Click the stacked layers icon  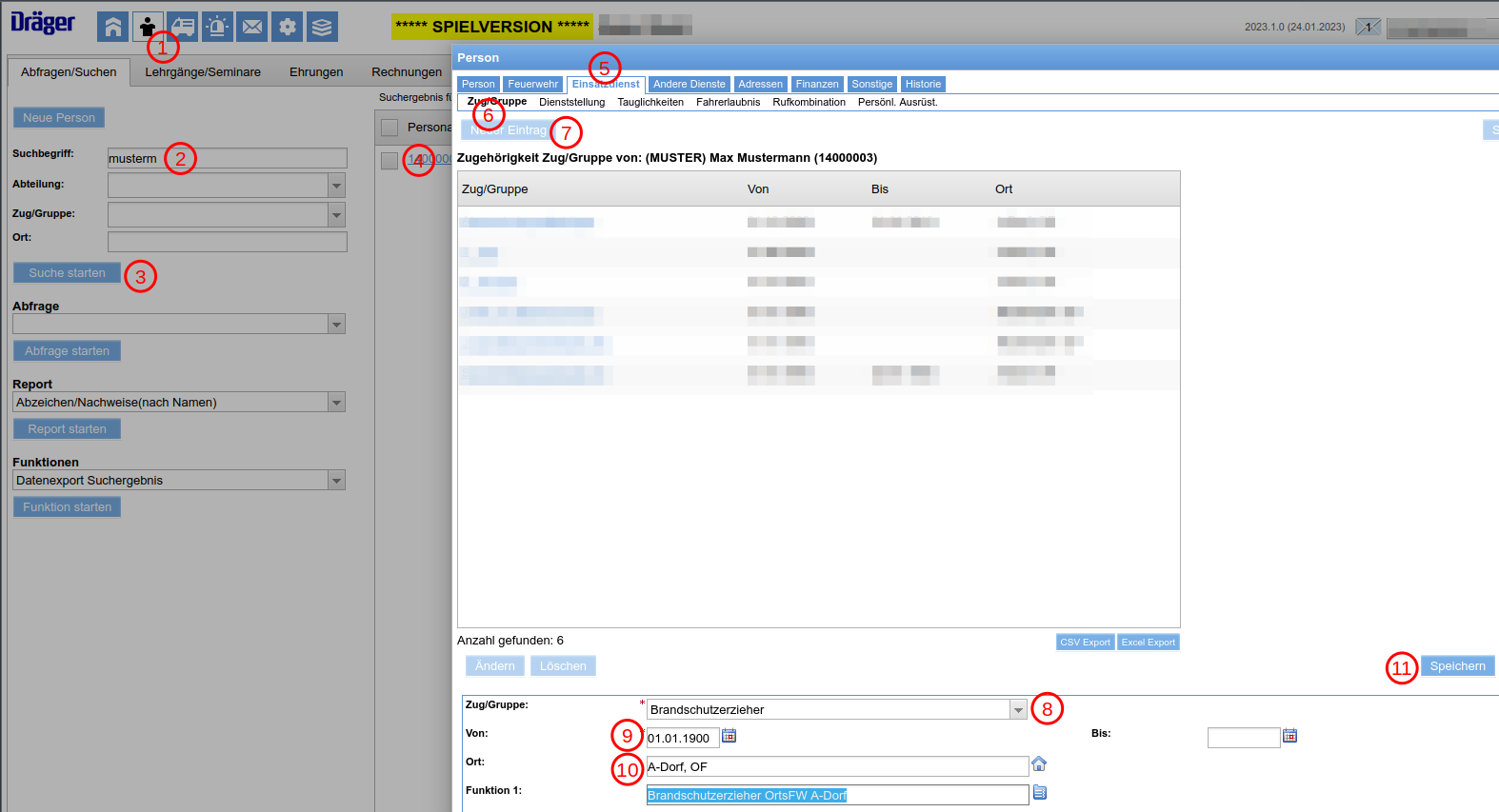(322, 27)
